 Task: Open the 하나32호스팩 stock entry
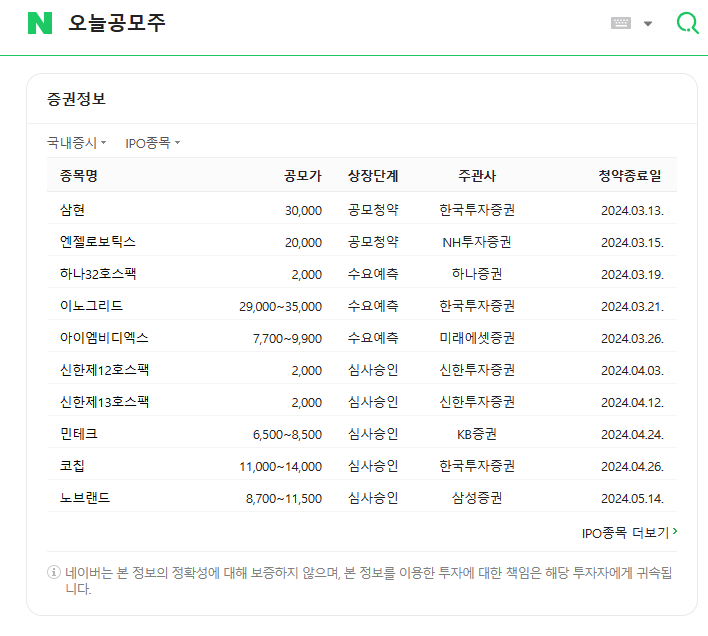click(98, 274)
